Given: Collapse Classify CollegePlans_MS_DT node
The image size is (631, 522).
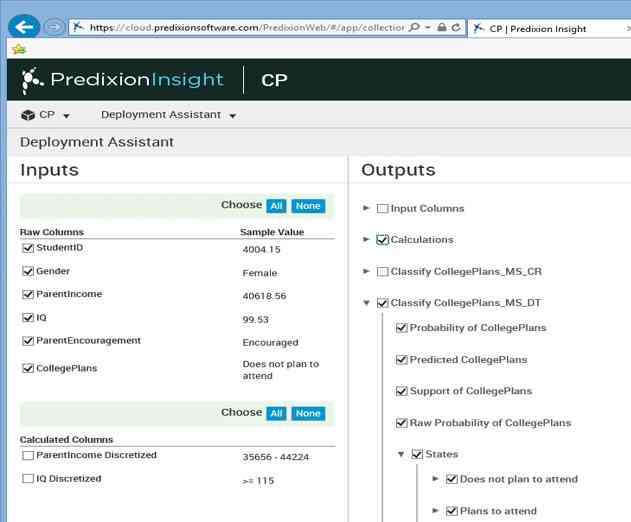Looking at the screenshot, I should [x=366, y=303].
